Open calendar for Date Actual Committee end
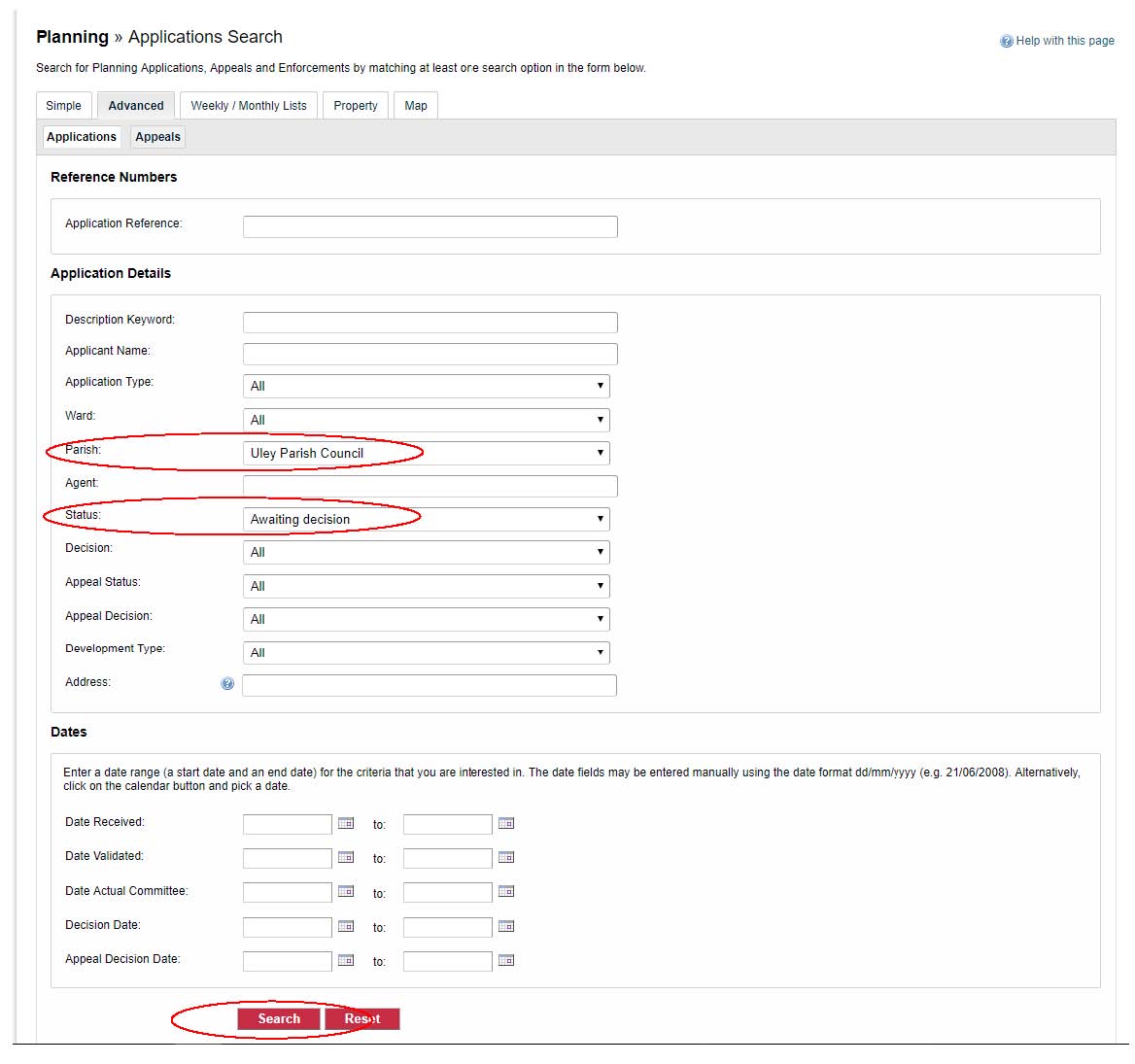 (x=506, y=892)
